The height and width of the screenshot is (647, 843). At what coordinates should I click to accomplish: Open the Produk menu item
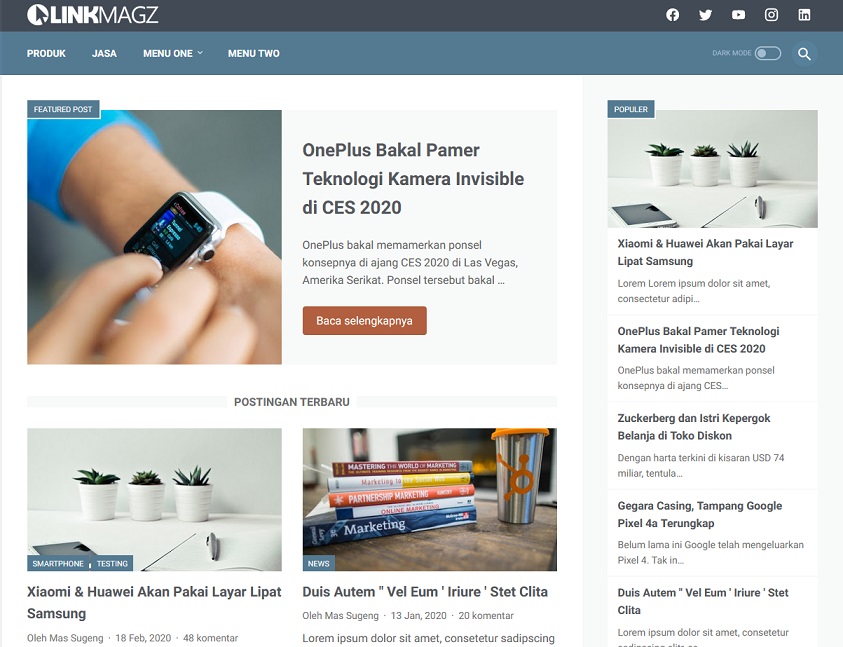(x=46, y=53)
